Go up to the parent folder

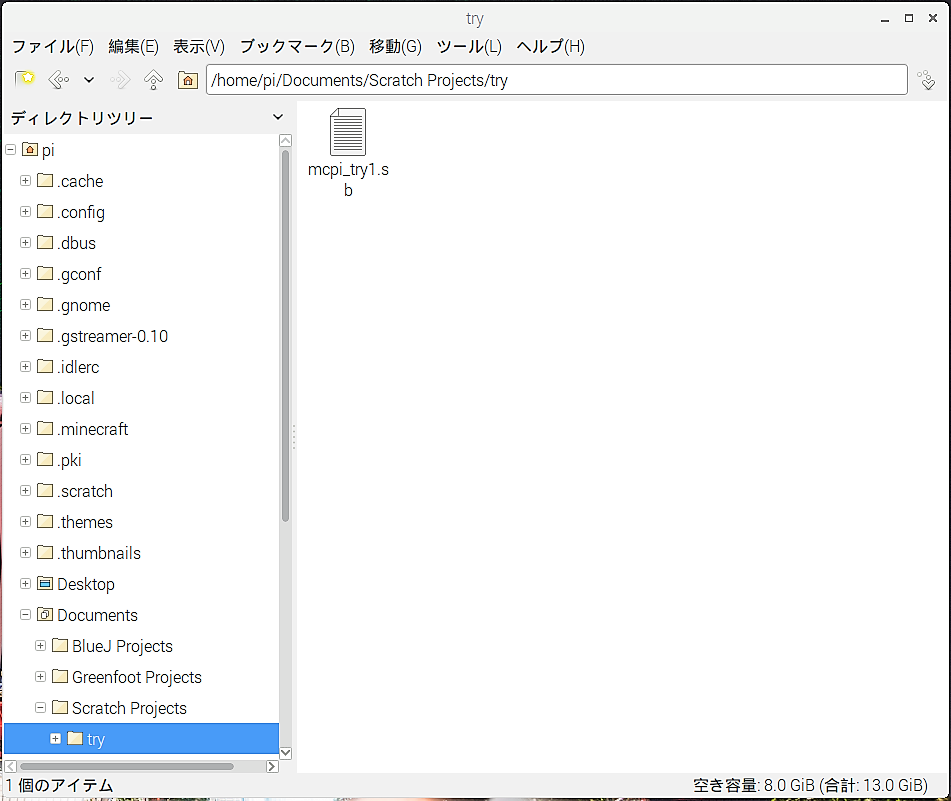pyautogui.click(x=153, y=79)
